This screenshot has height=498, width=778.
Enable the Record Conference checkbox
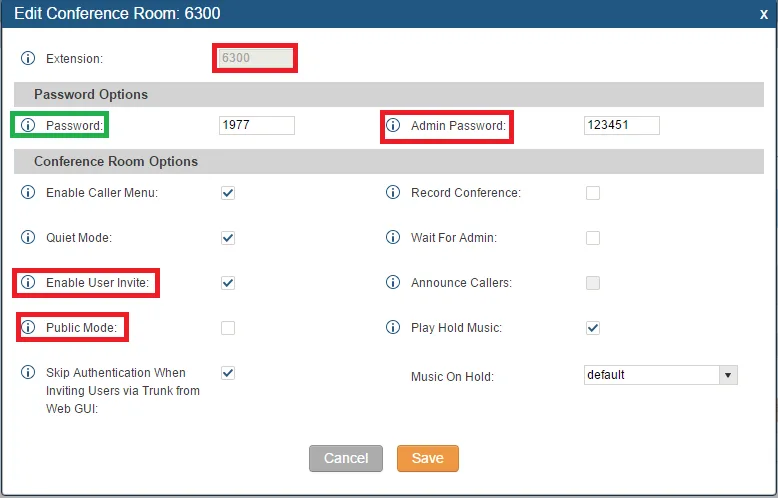(x=593, y=193)
